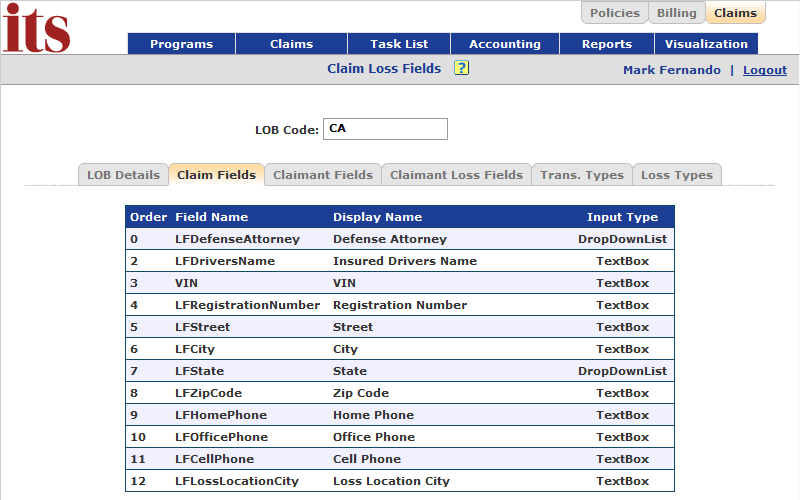Viewport: 800px width, 500px height.
Task: Click order number 0 cell
Action: (x=134, y=239)
